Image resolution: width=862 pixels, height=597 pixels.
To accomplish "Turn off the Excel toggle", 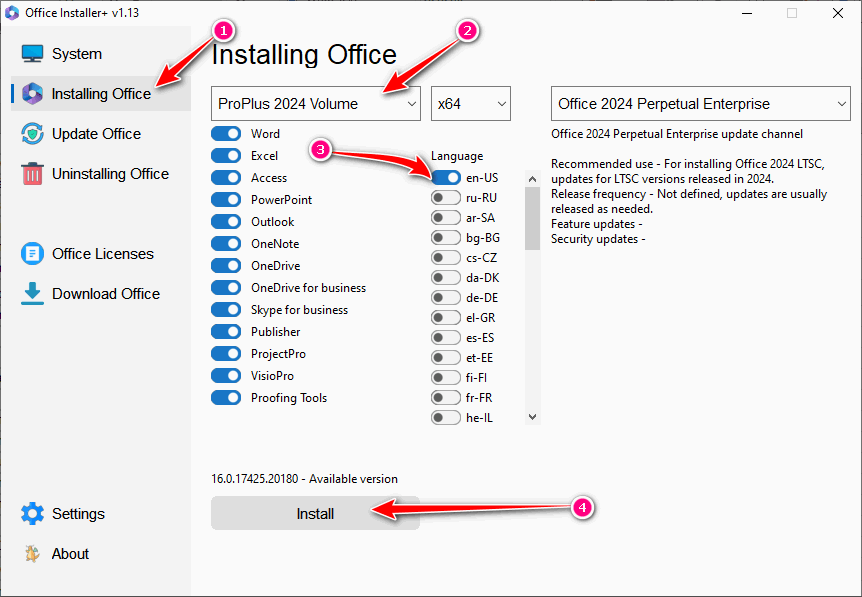I will pyautogui.click(x=226, y=156).
